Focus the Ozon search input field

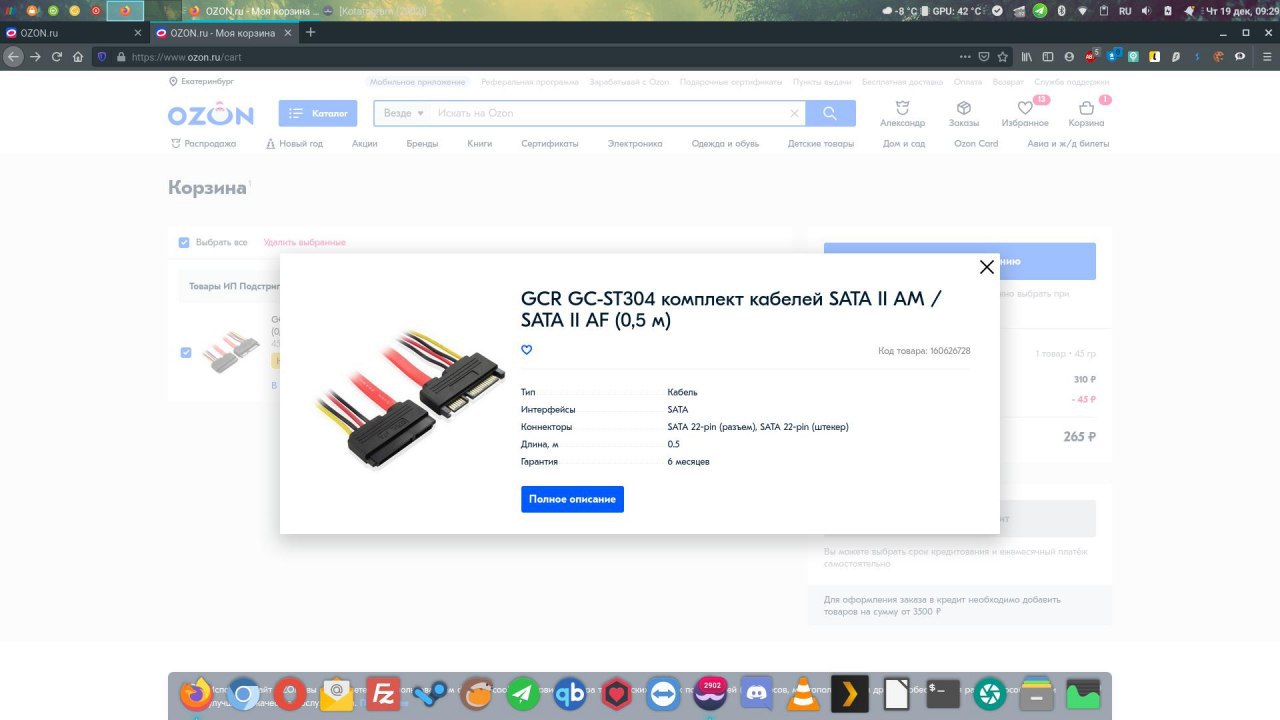612,113
